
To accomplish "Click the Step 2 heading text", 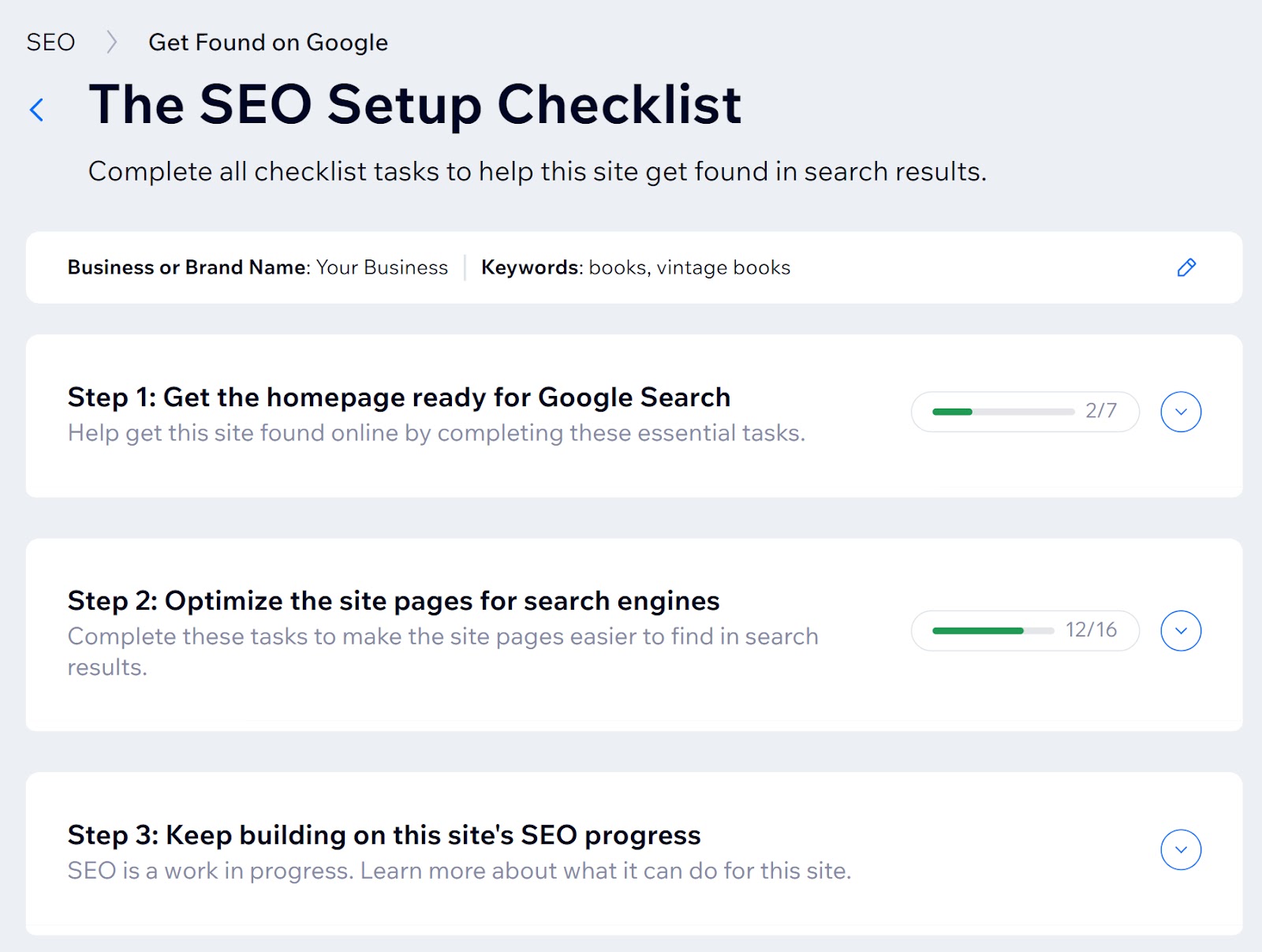I will [394, 600].
